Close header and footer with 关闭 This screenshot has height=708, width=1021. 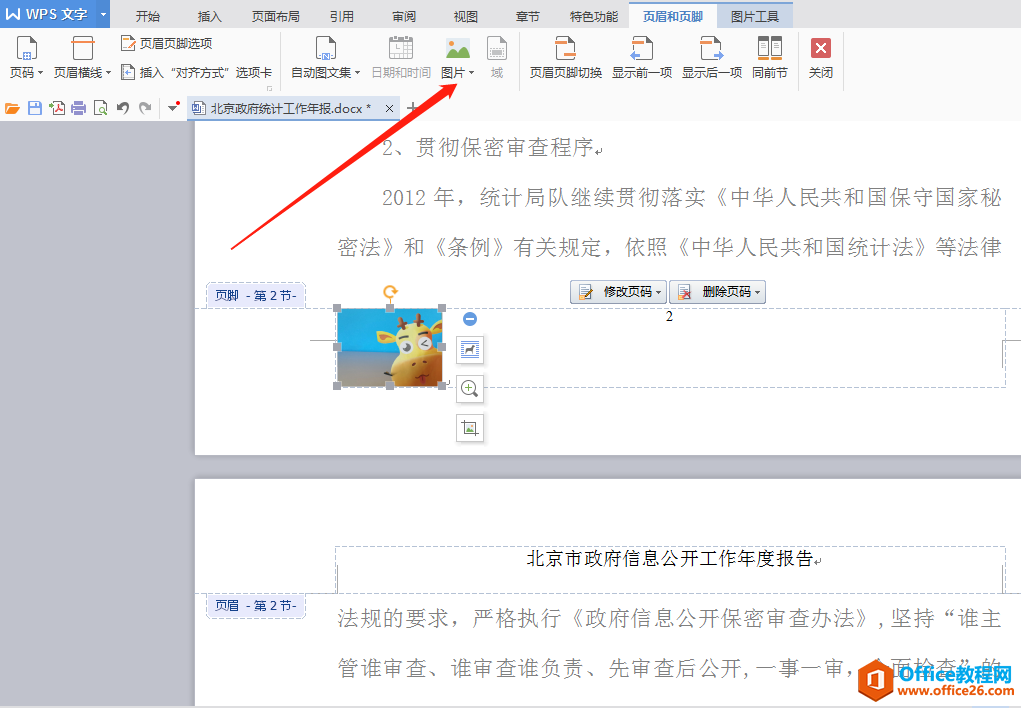[x=820, y=57]
